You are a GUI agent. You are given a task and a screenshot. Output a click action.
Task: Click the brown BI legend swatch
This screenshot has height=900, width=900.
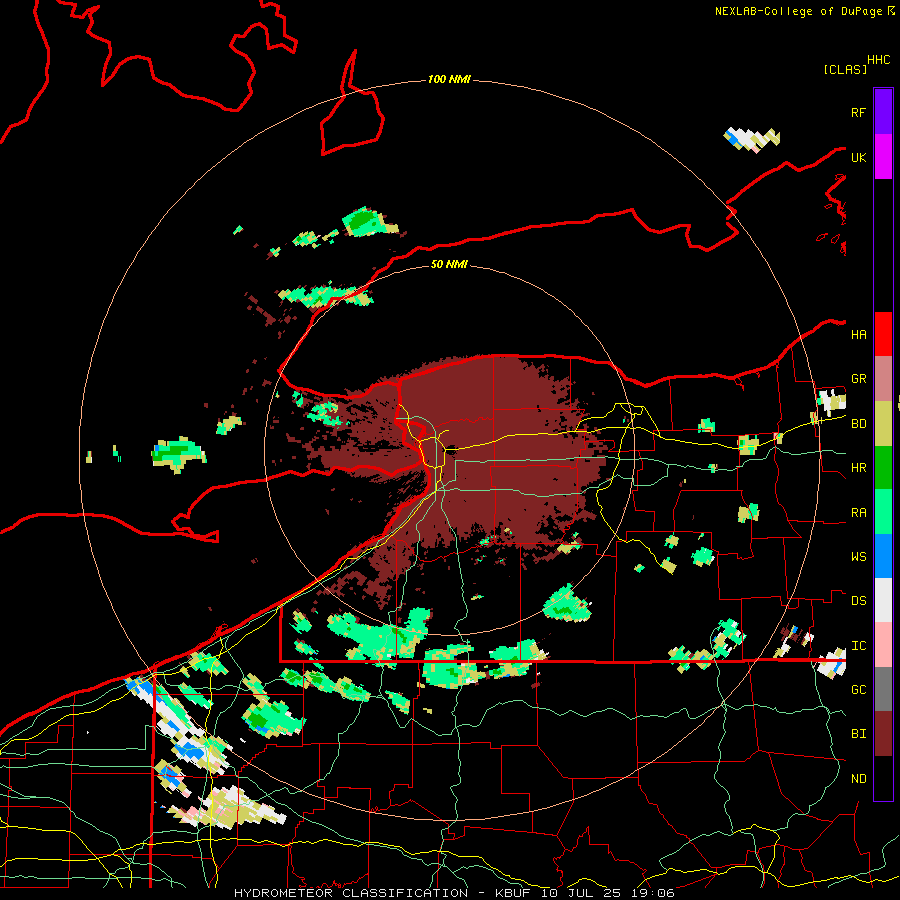tap(883, 734)
